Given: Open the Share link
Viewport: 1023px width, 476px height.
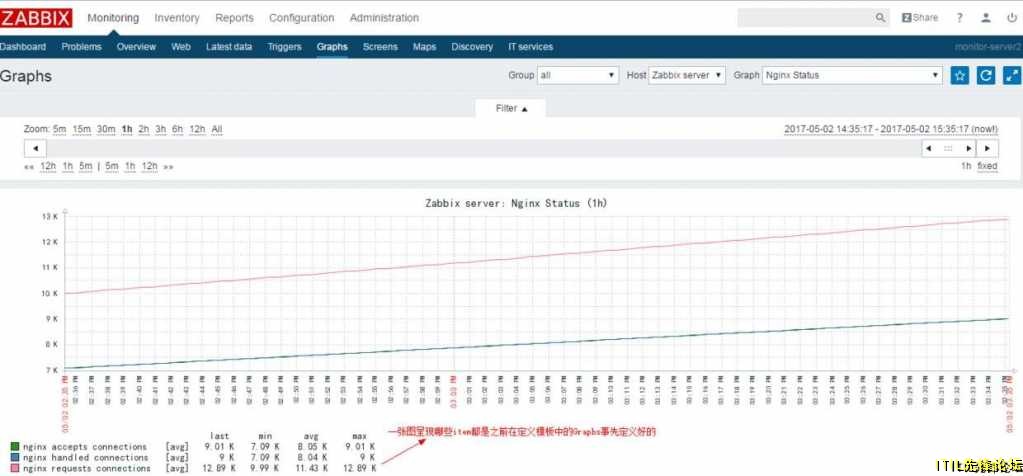Looking at the screenshot, I should (919, 18).
